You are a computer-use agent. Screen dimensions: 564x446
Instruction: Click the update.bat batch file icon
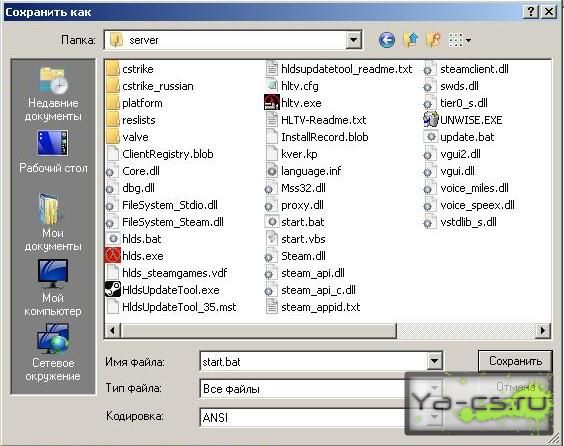(431, 137)
